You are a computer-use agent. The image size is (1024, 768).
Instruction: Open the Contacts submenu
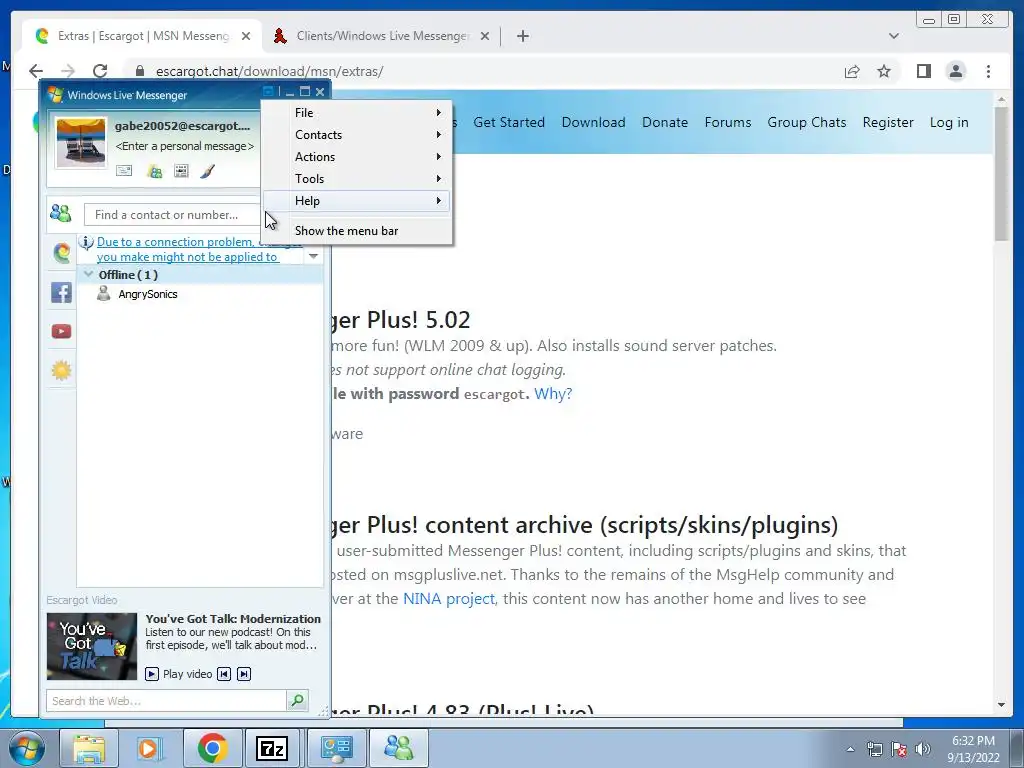point(357,135)
